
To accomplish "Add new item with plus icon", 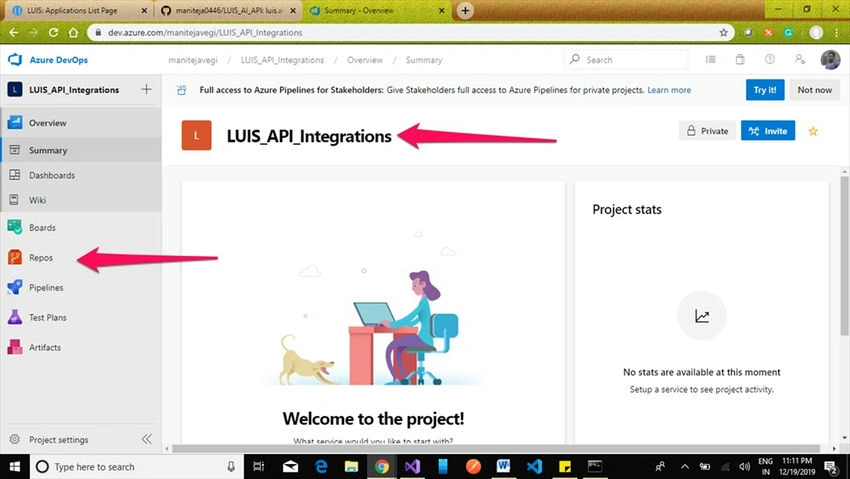I will 146,89.
